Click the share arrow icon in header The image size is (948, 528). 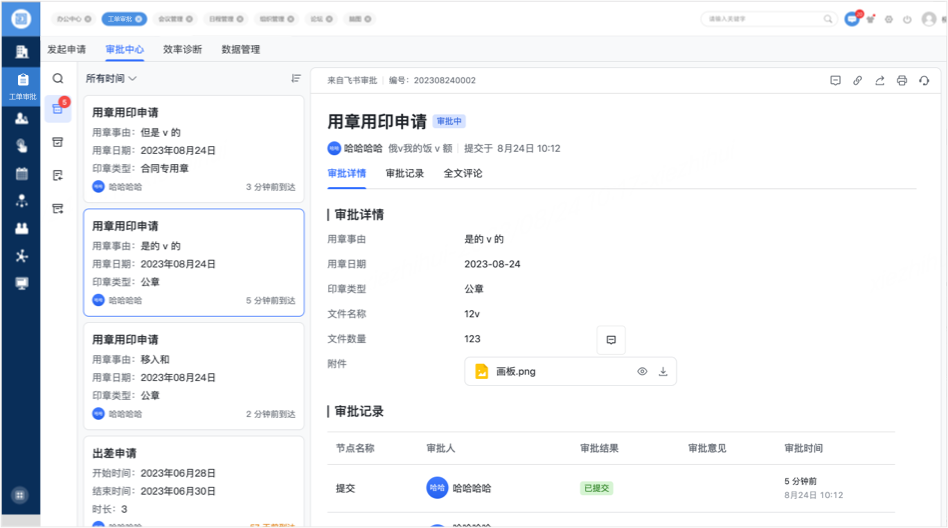(880, 81)
